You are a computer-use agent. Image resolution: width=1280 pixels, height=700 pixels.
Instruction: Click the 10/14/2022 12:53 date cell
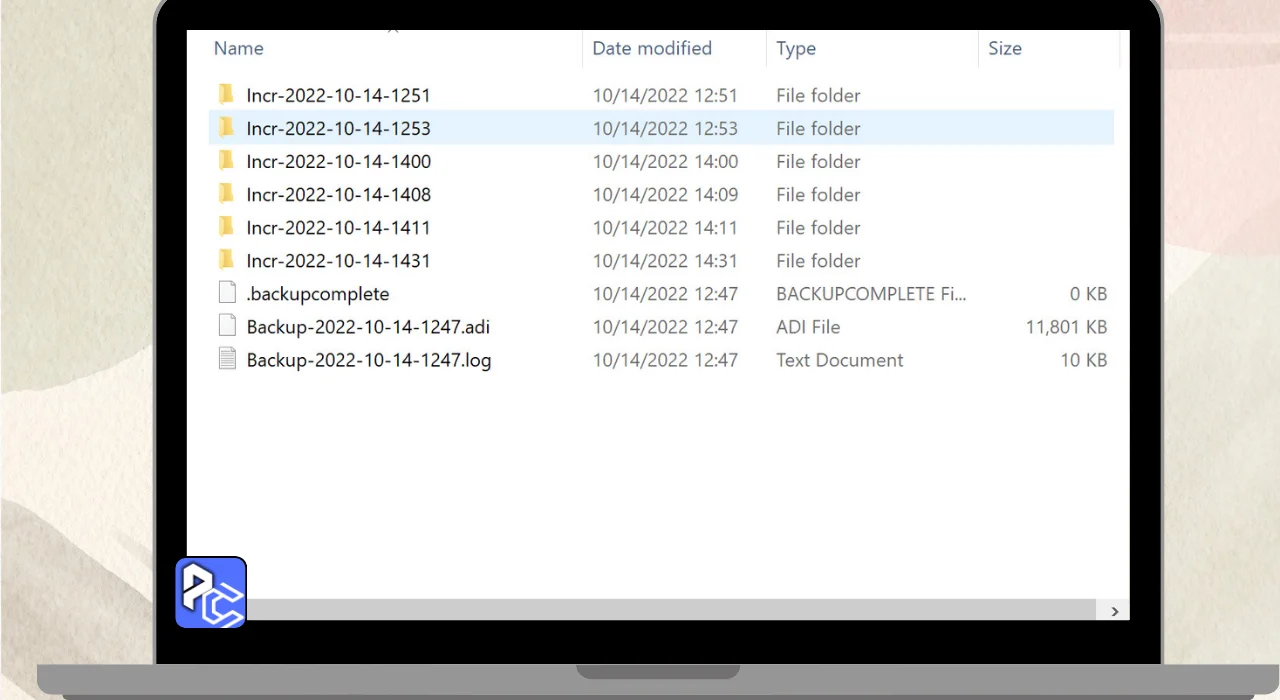coord(665,129)
